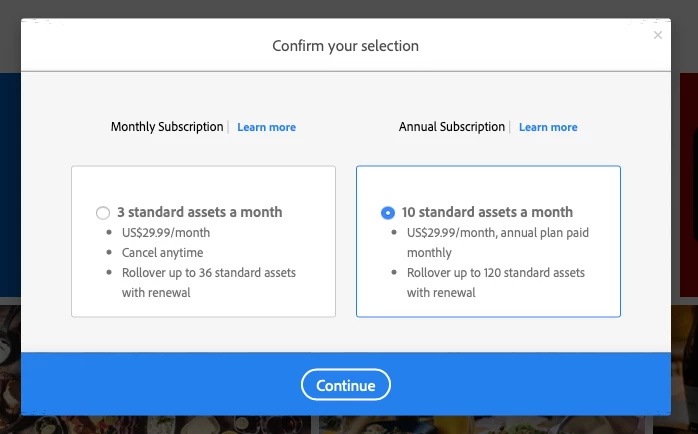Viewport: 698px width, 434px height.
Task: Open Learn more for Monthly Subscription
Action: tap(266, 127)
